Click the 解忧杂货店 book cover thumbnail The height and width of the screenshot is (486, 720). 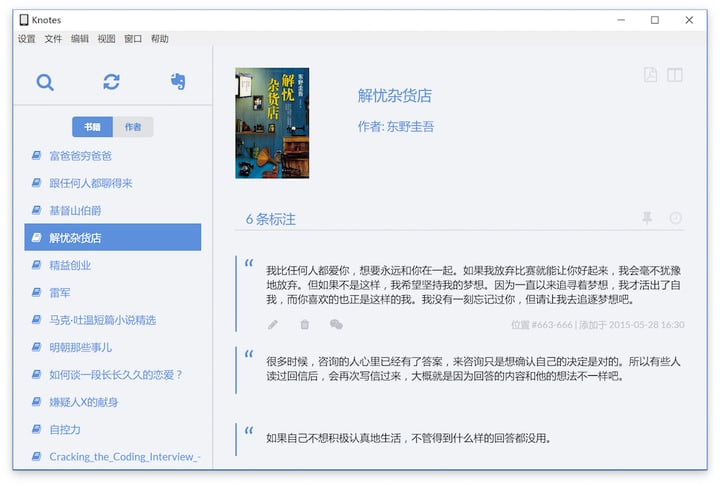point(272,123)
